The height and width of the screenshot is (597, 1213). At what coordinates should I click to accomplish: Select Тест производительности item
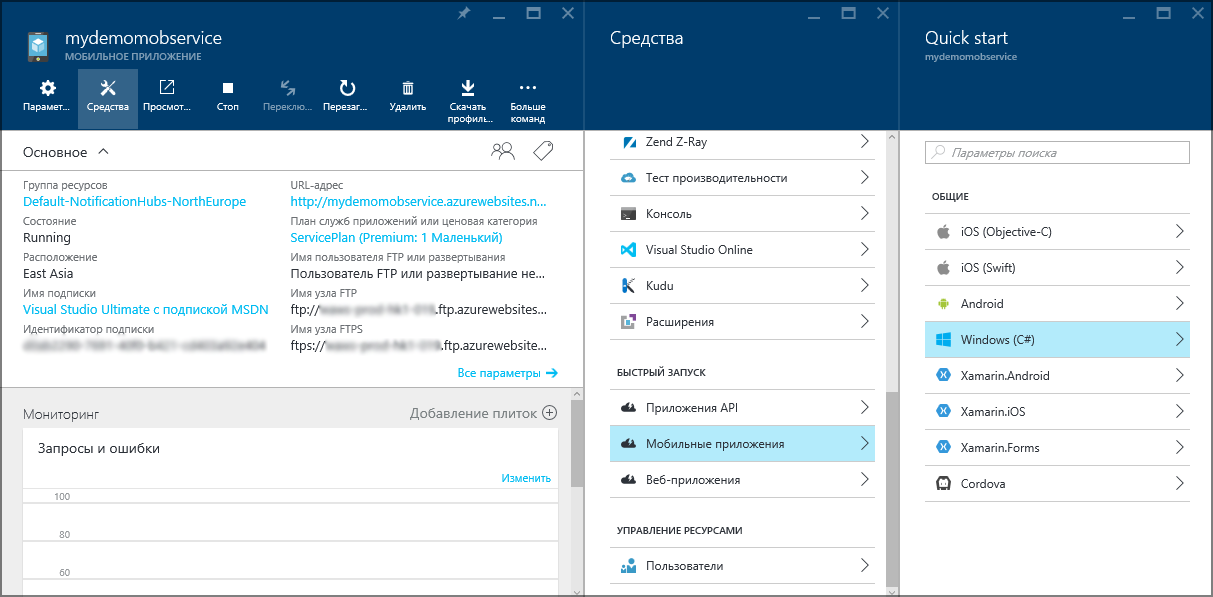tap(742, 178)
